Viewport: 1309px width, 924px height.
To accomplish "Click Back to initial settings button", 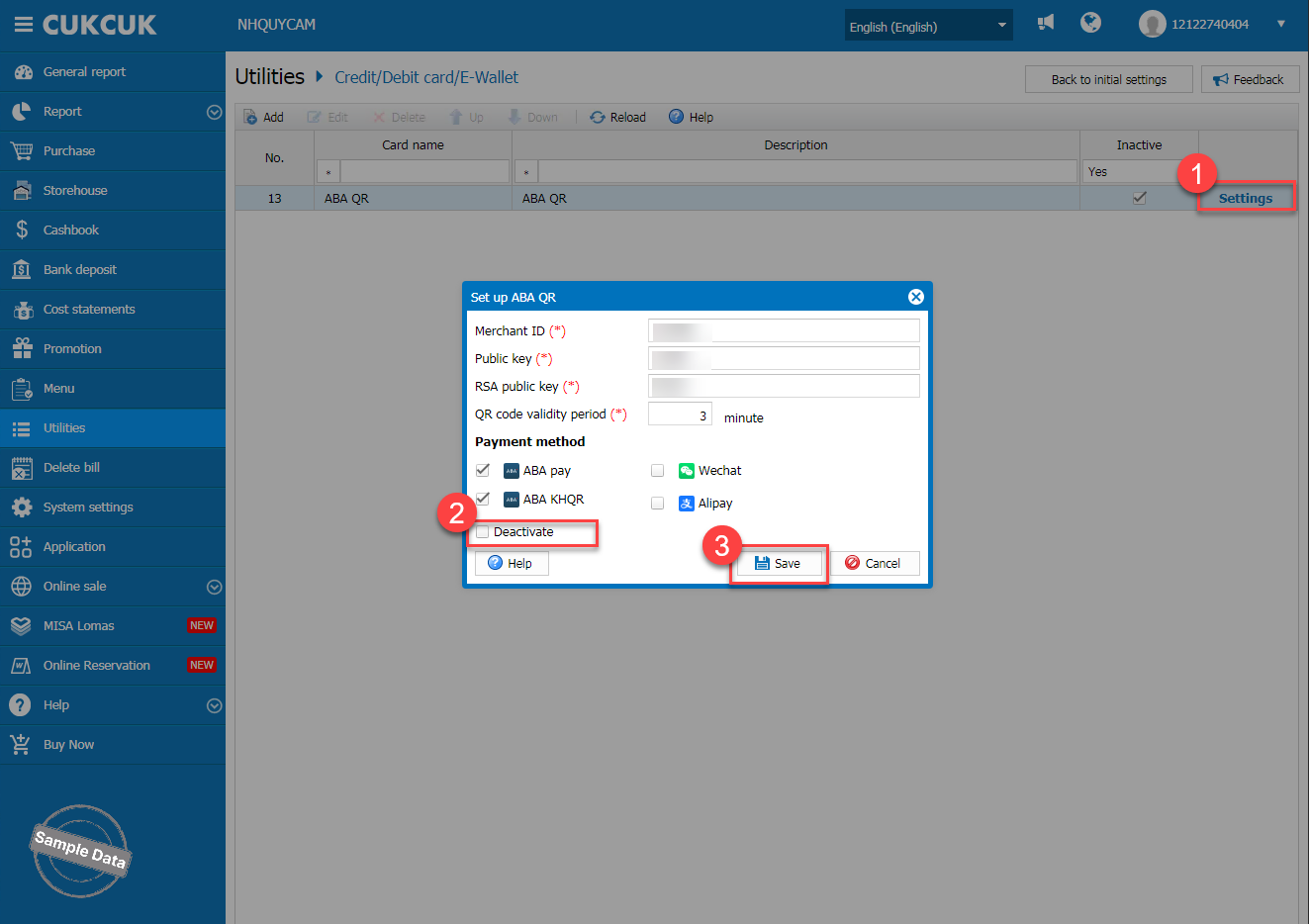I will coord(1108,79).
